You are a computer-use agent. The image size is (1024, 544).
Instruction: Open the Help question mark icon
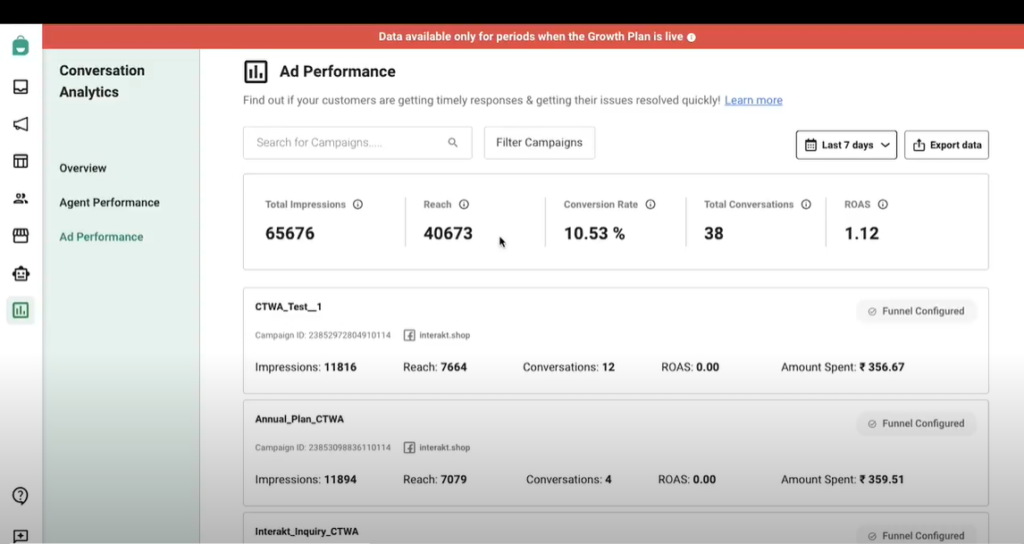pyautogui.click(x=20, y=496)
